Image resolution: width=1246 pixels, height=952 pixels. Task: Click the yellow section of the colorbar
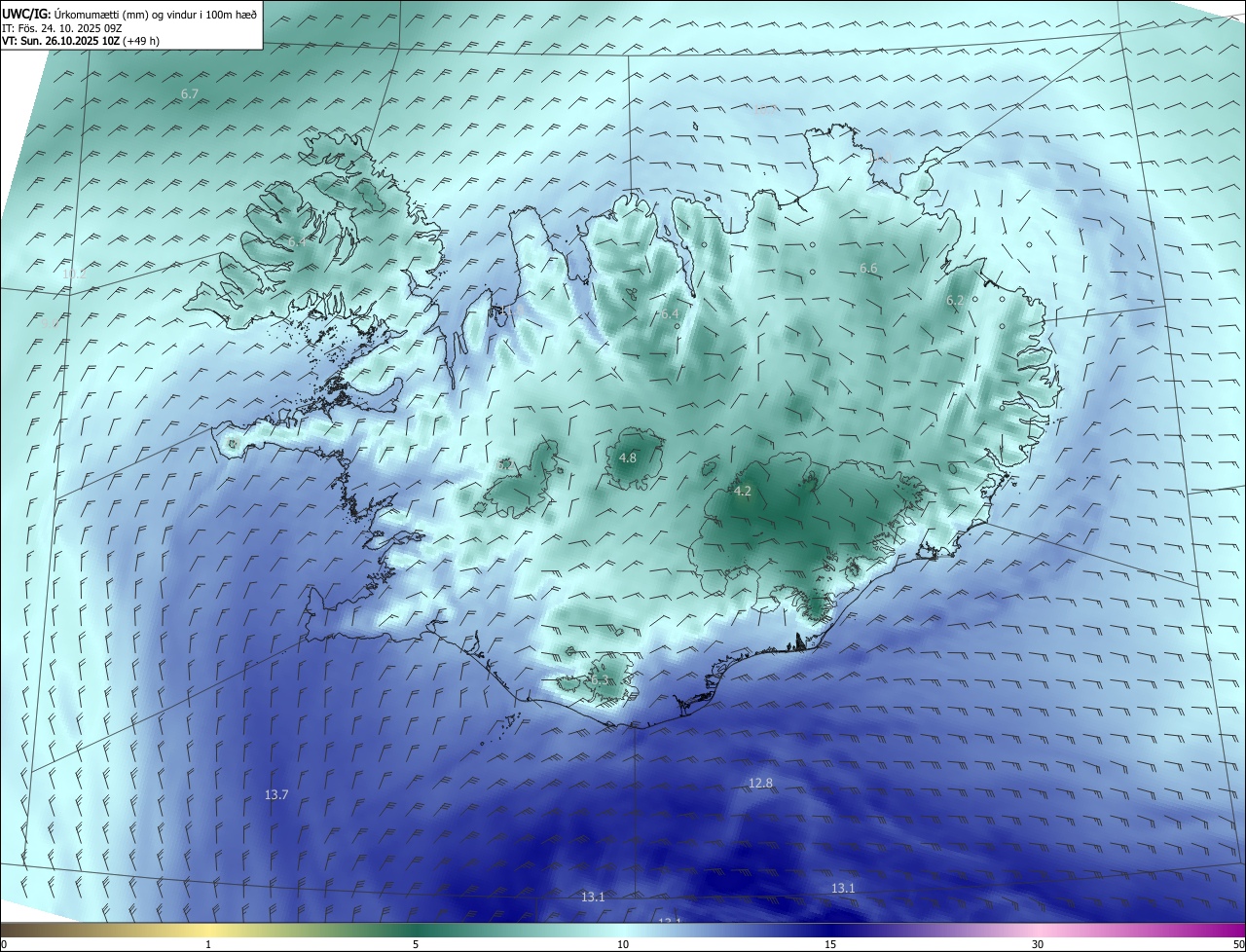click(x=209, y=930)
